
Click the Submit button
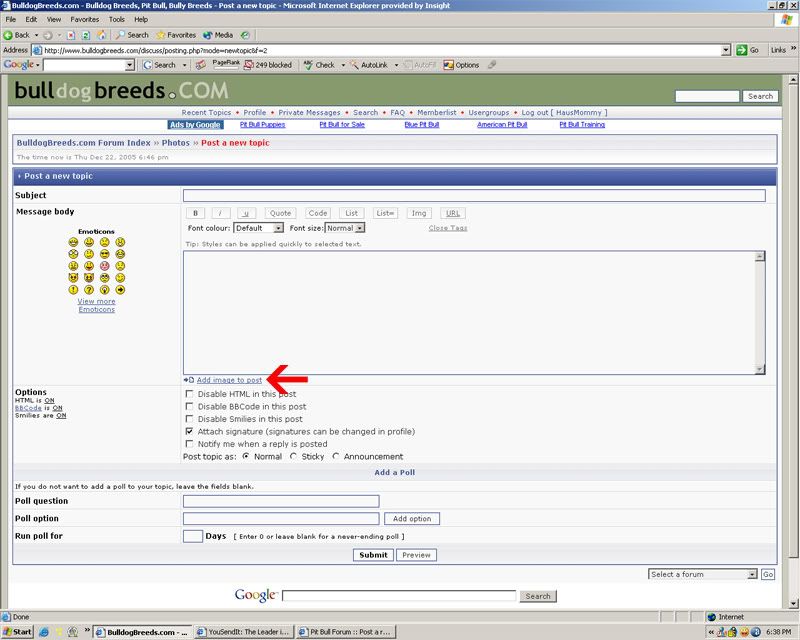pos(373,555)
